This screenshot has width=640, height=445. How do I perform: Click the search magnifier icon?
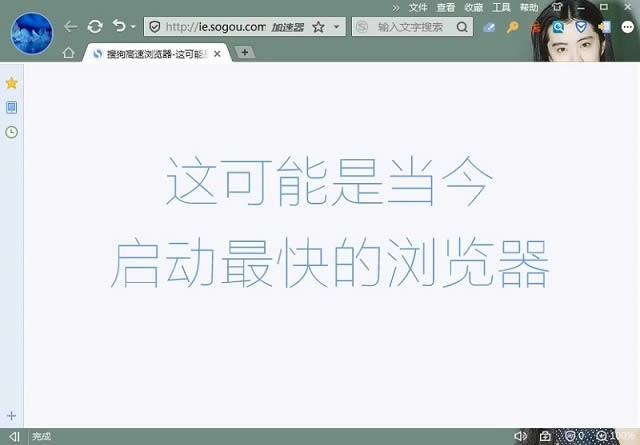pos(463,28)
